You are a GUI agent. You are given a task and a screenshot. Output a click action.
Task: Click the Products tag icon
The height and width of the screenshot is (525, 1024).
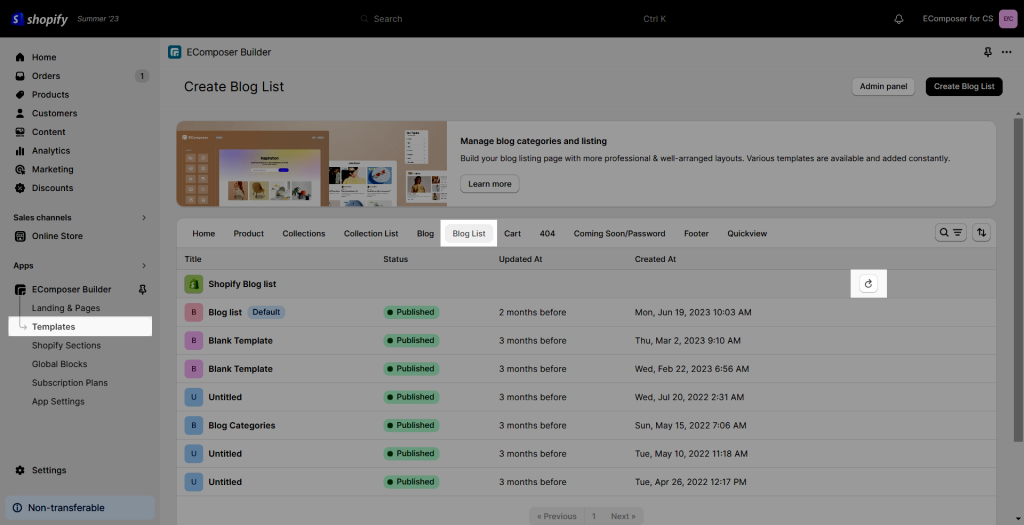coord(20,95)
